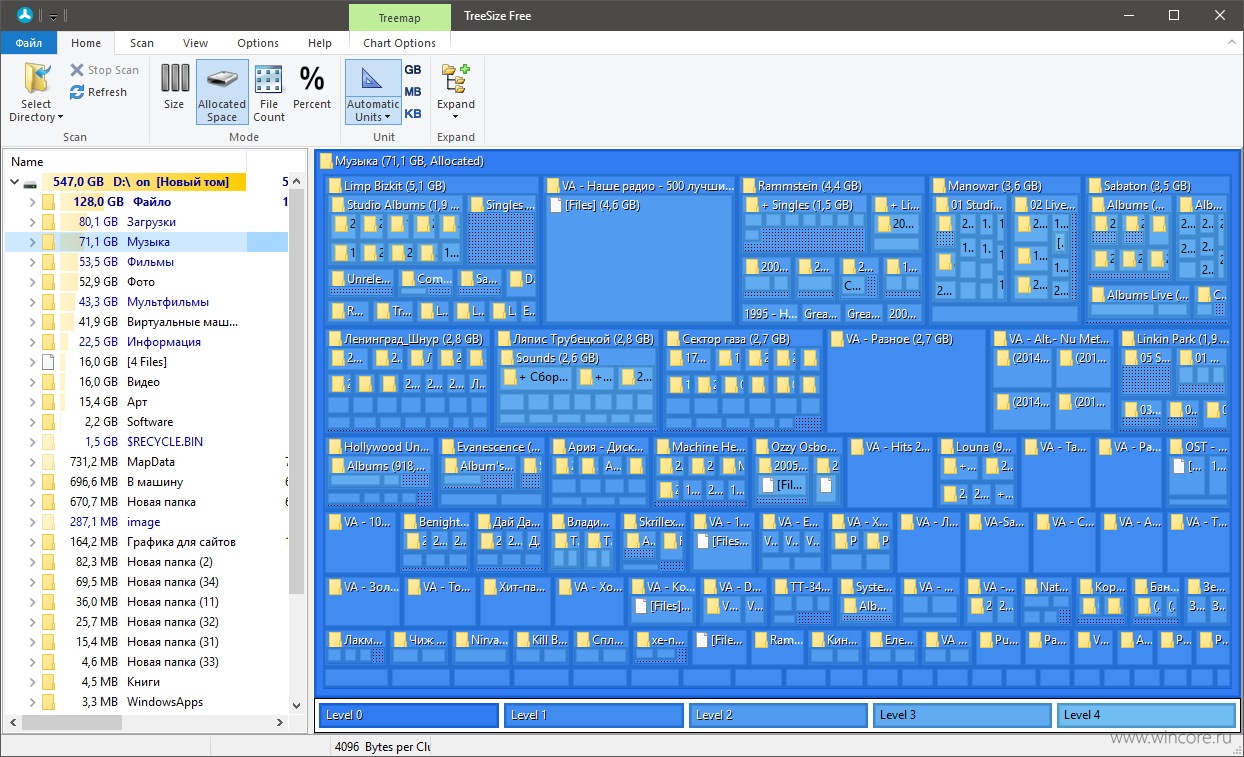Click the $RECYCLE.BIN folder icon

pyautogui.click(x=48, y=442)
